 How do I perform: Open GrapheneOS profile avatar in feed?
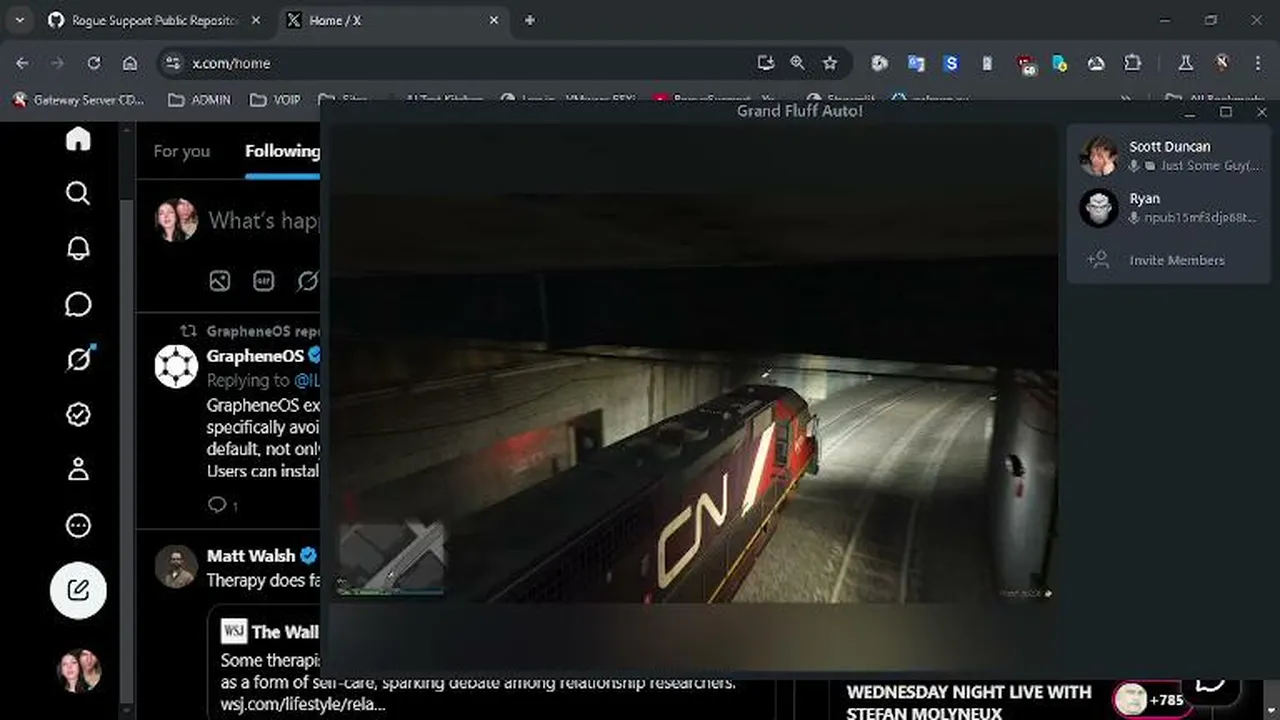tap(176, 367)
